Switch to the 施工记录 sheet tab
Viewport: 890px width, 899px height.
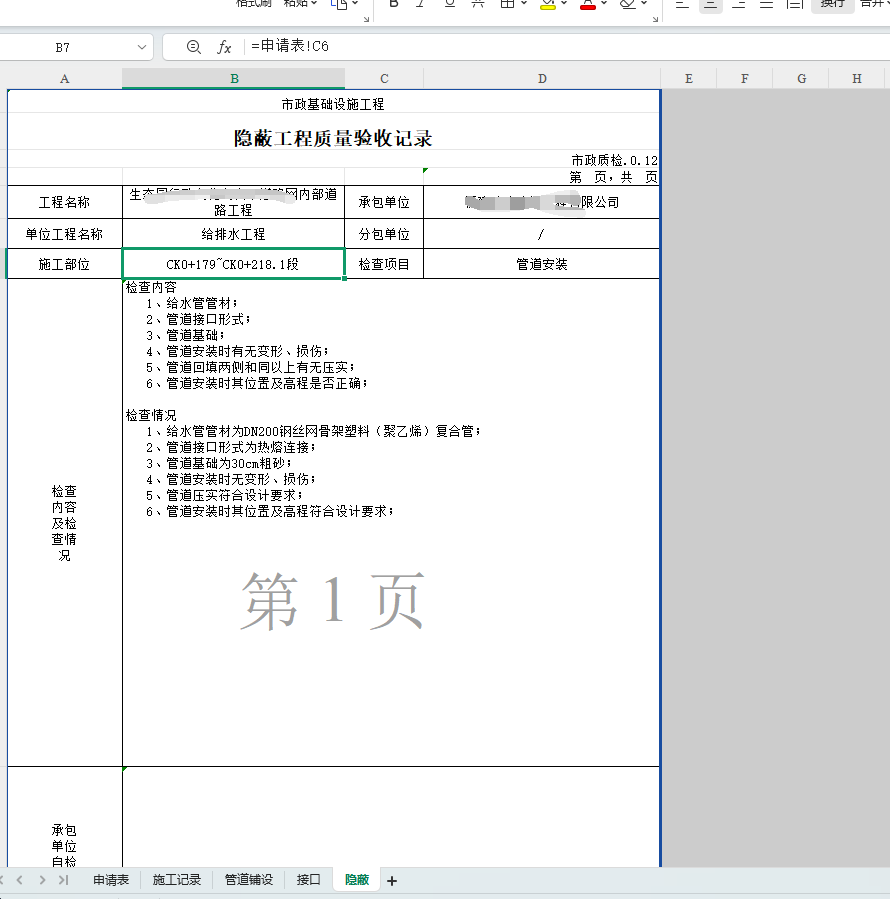click(177, 880)
